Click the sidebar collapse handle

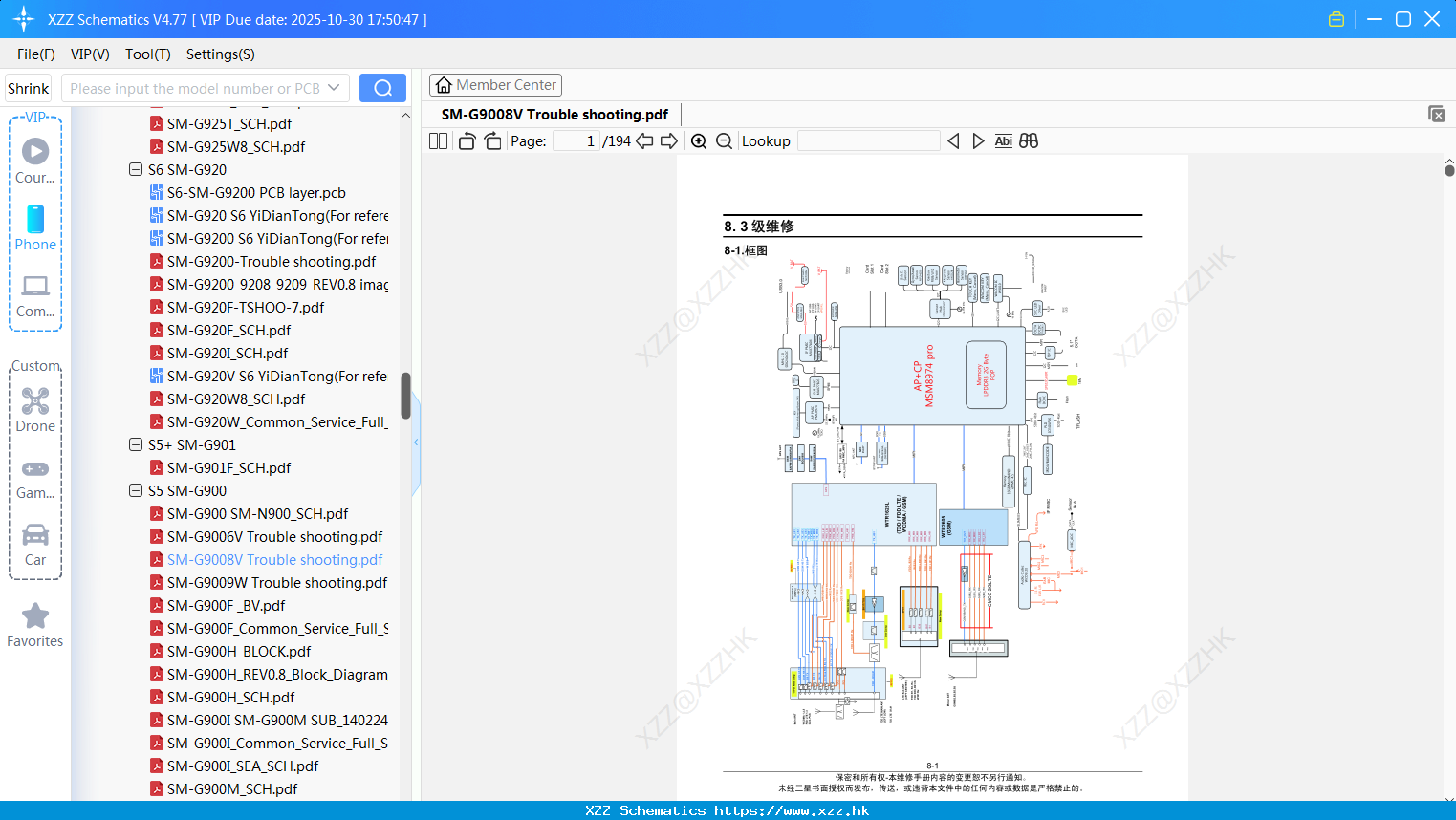click(x=416, y=442)
